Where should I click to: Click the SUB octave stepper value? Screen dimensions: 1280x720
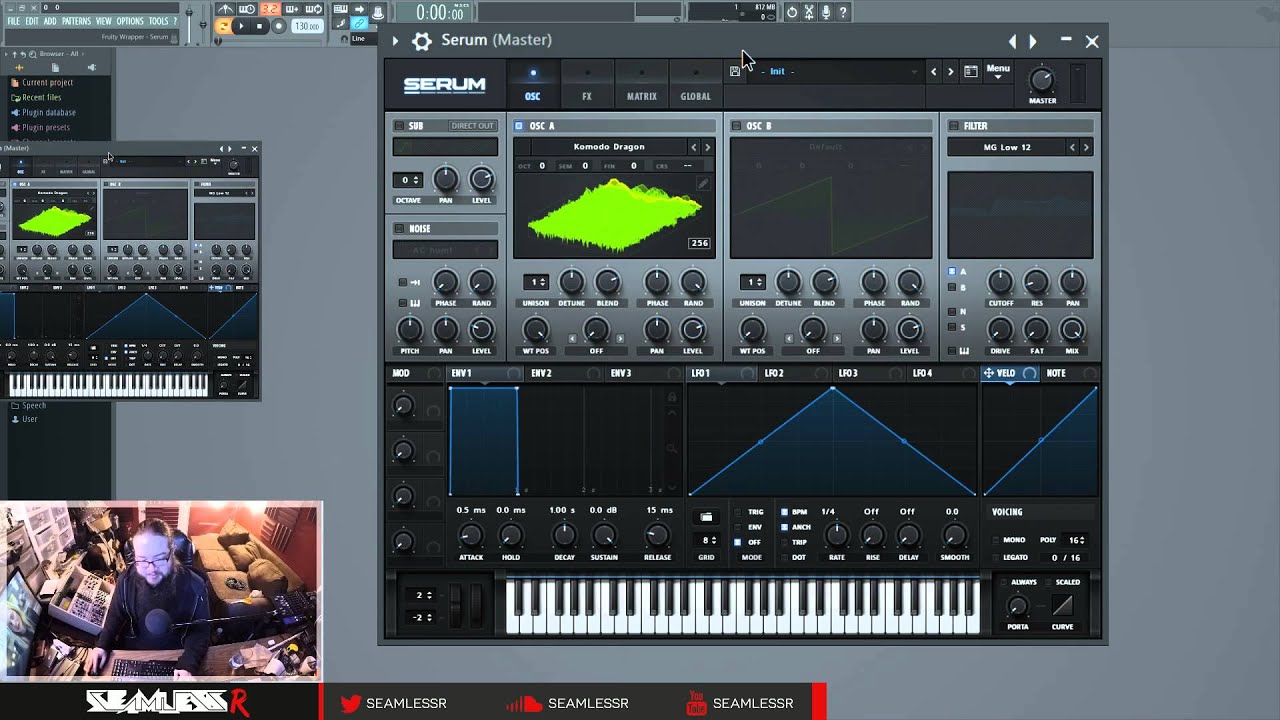[x=409, y=180]
